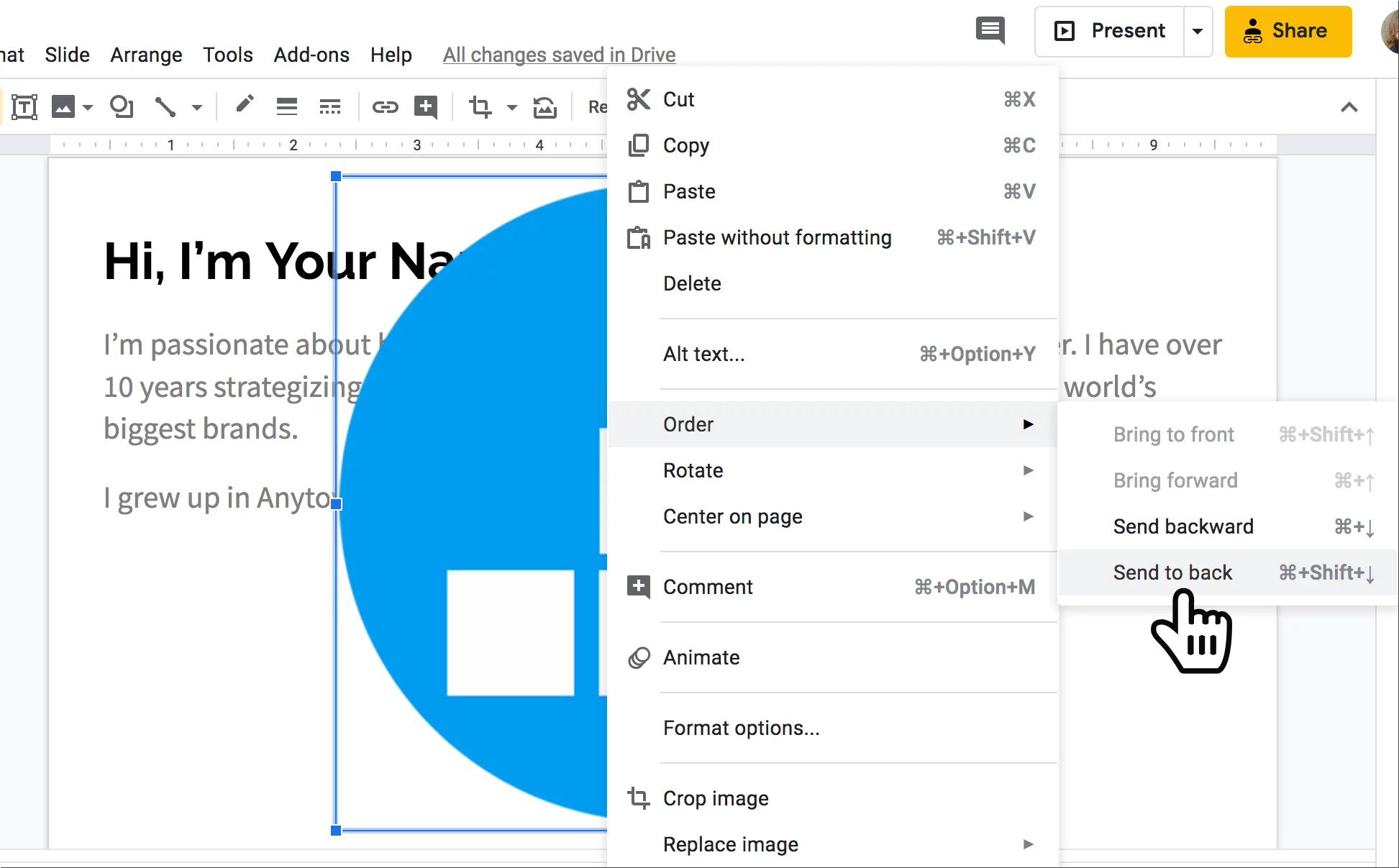The image size is (1399, 868).
Task: Select the Shape tool
Action: click(x=122, y=107)
